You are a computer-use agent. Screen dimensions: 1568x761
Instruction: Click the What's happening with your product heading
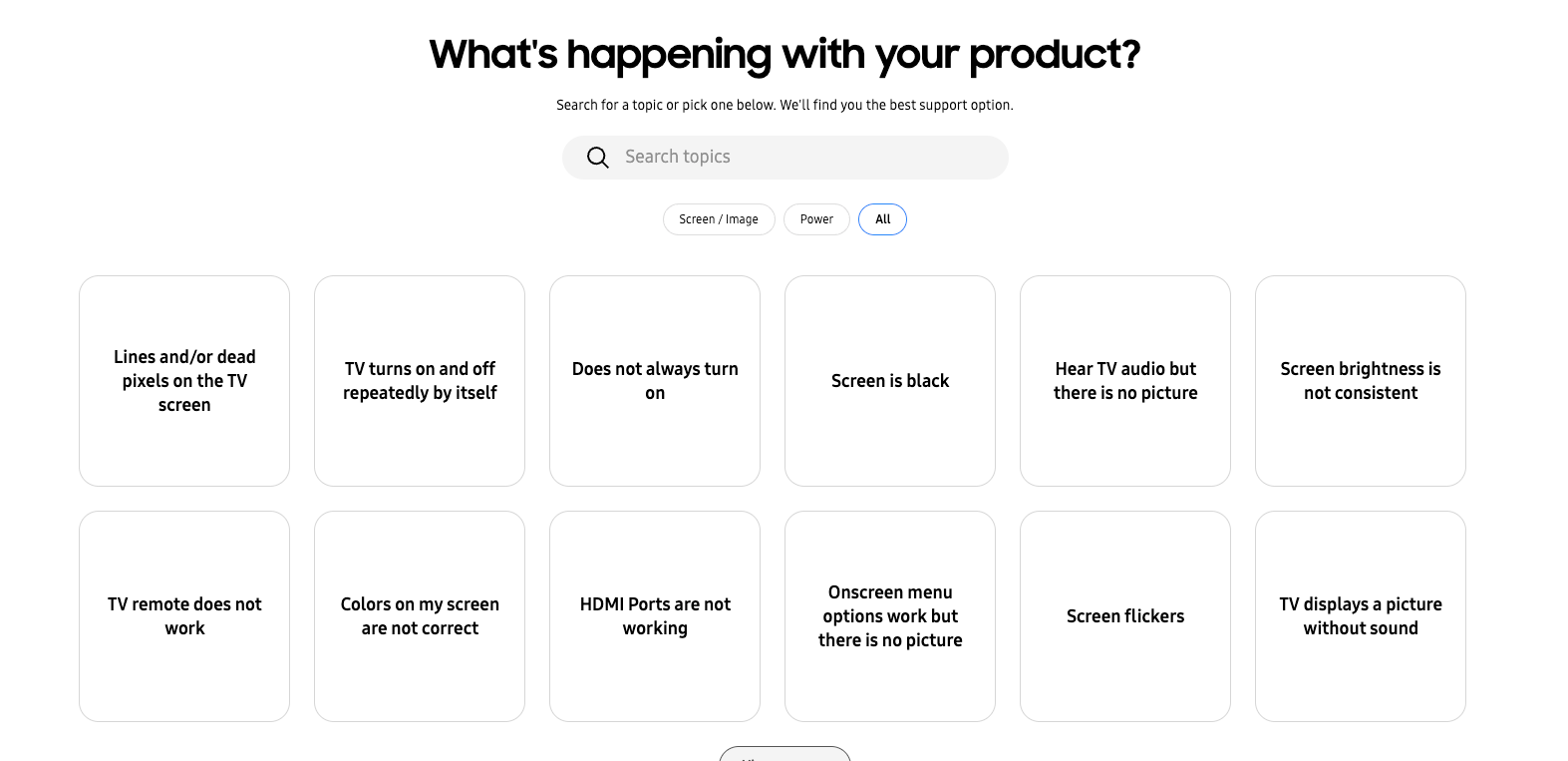pyautogui.click(x=784, y=54)
